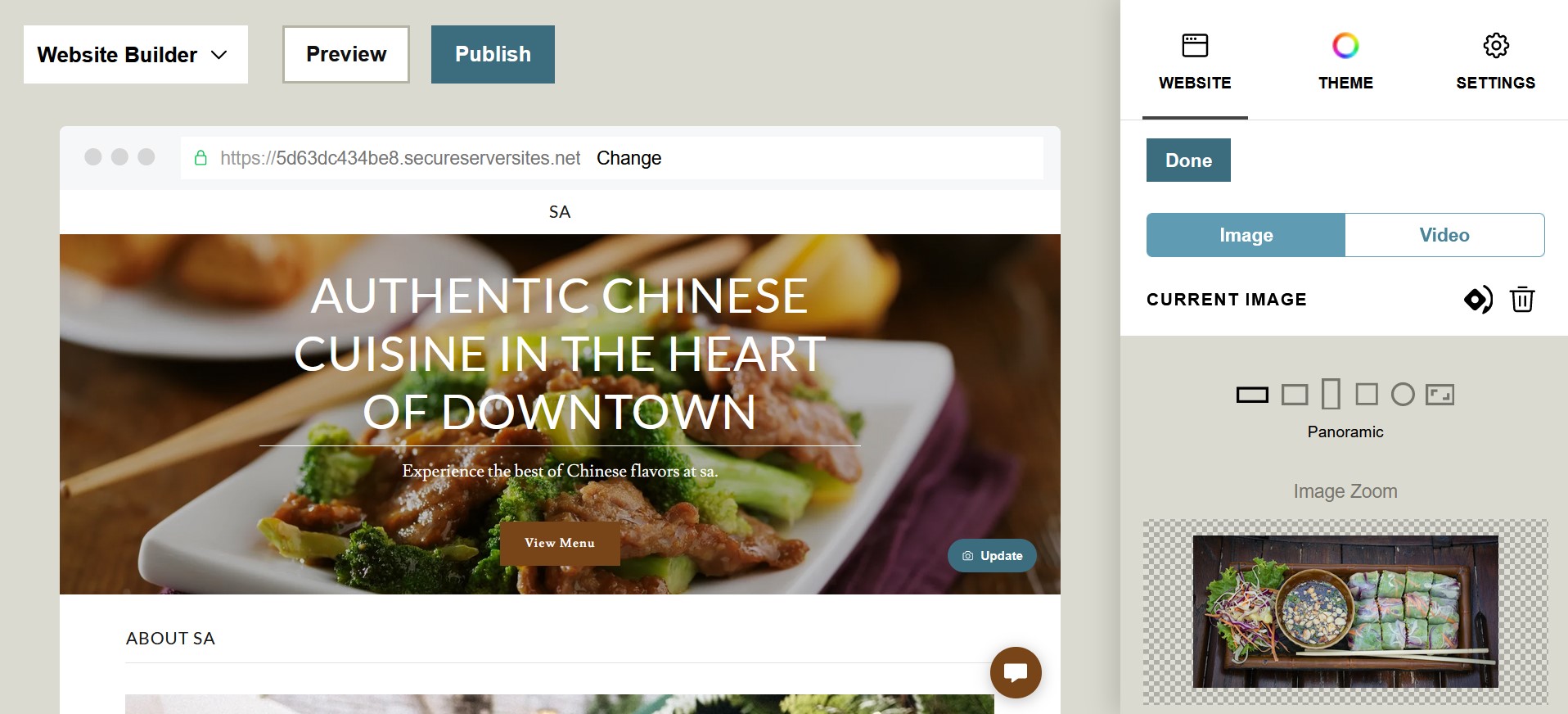Choose the landscape rectangle crop icon
Viewport: 1568px width, 714px height.
coord(1295,395)
